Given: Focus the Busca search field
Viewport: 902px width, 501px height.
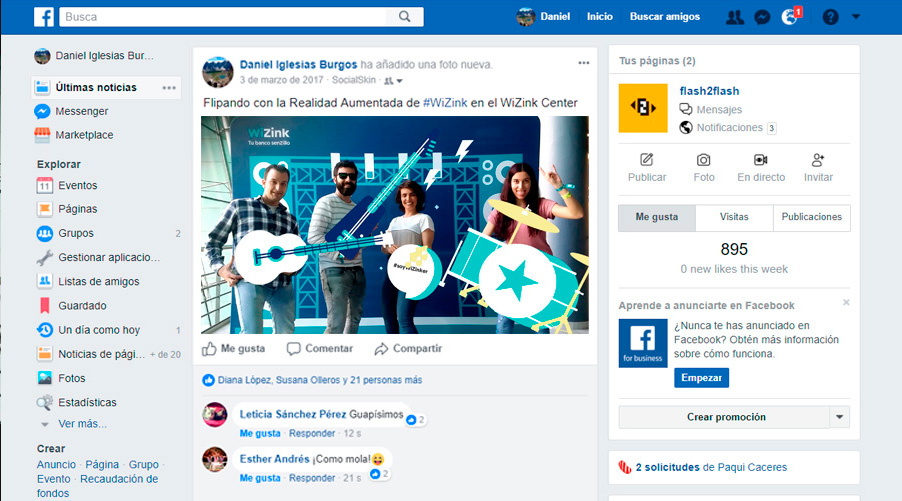Looking at the screenshot, I should (223, 17).
